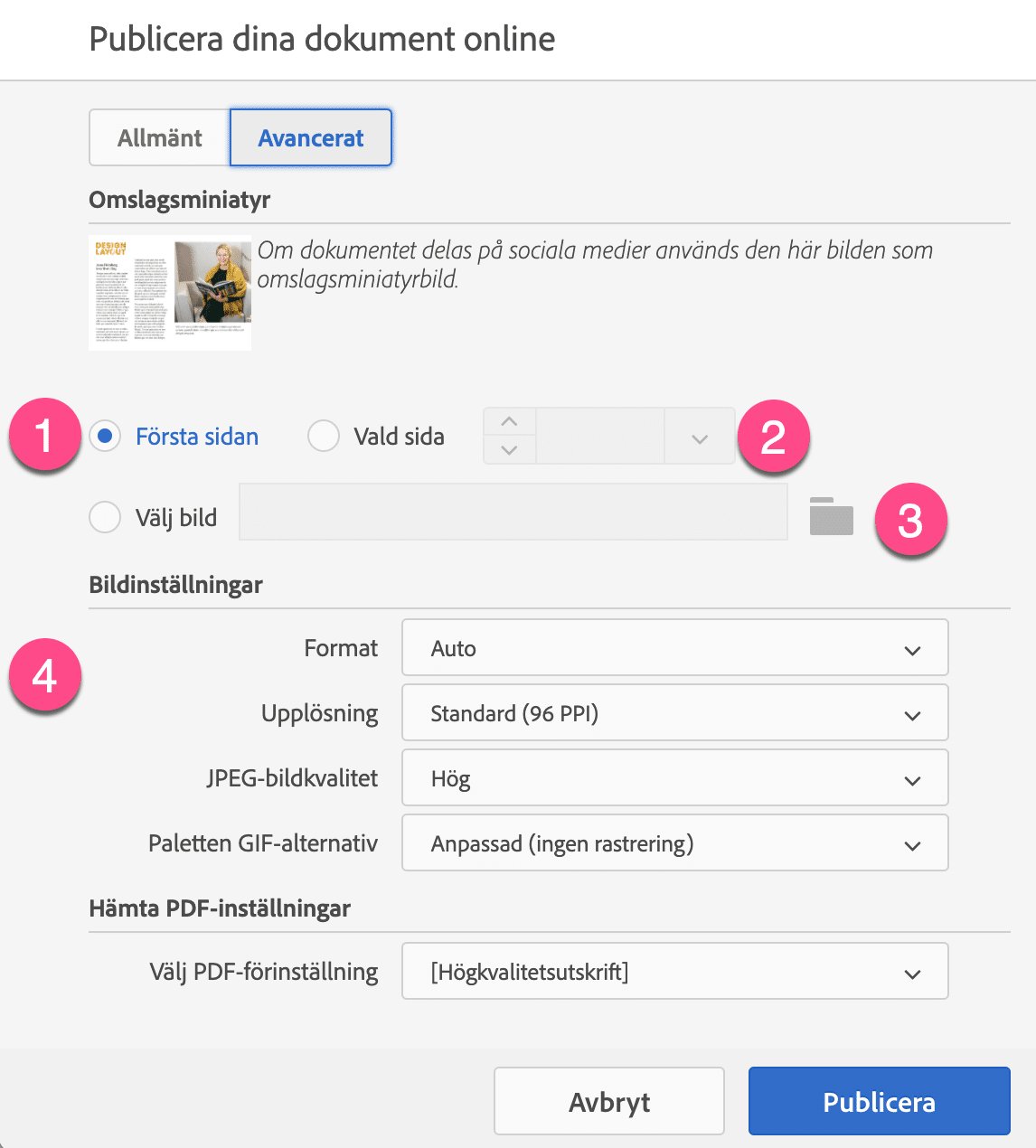Image resolution: width=1036 pixels, height=1148 pixels.
Task: Expand the Upplösning dropdown
Action: tap(674, 713)
